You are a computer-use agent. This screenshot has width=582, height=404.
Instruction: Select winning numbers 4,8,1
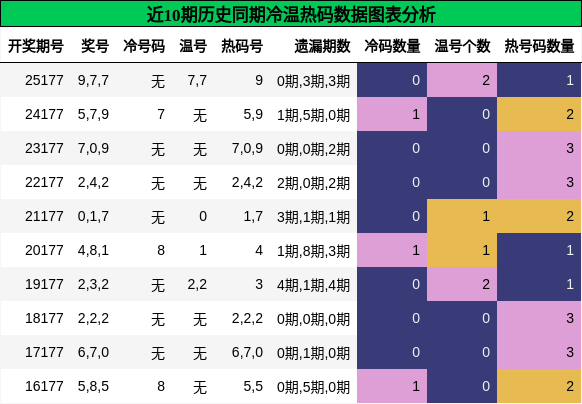(x=93, y=250)
